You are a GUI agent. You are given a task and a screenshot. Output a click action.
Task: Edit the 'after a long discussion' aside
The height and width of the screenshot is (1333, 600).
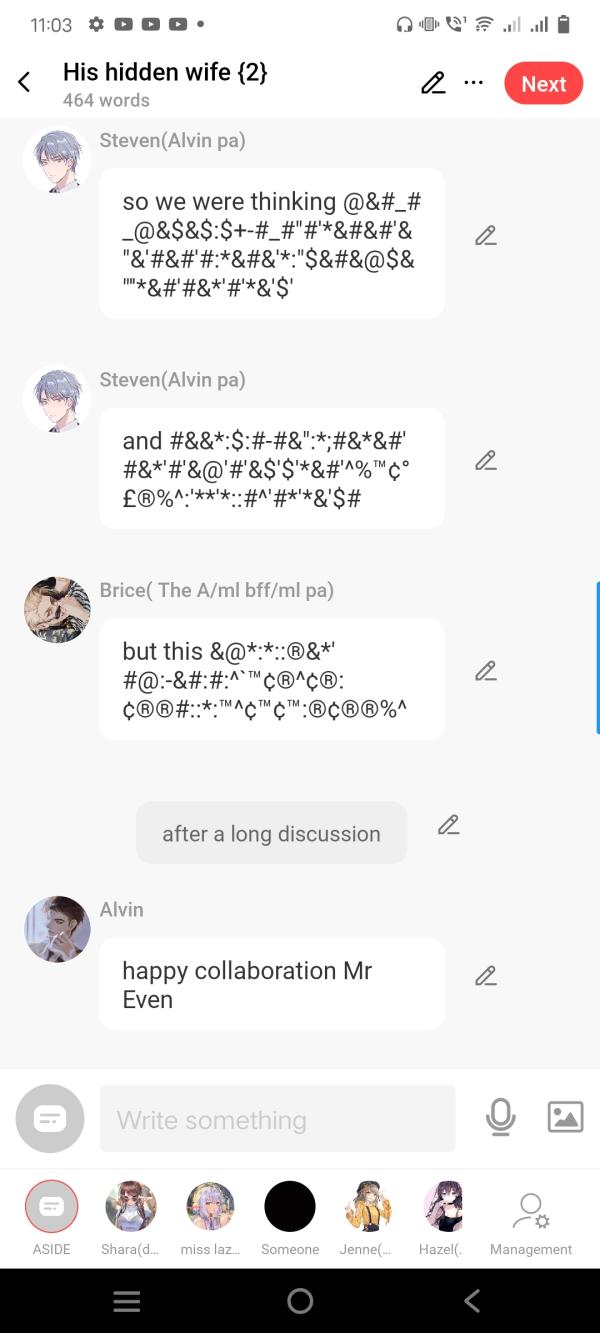(449, 825)
